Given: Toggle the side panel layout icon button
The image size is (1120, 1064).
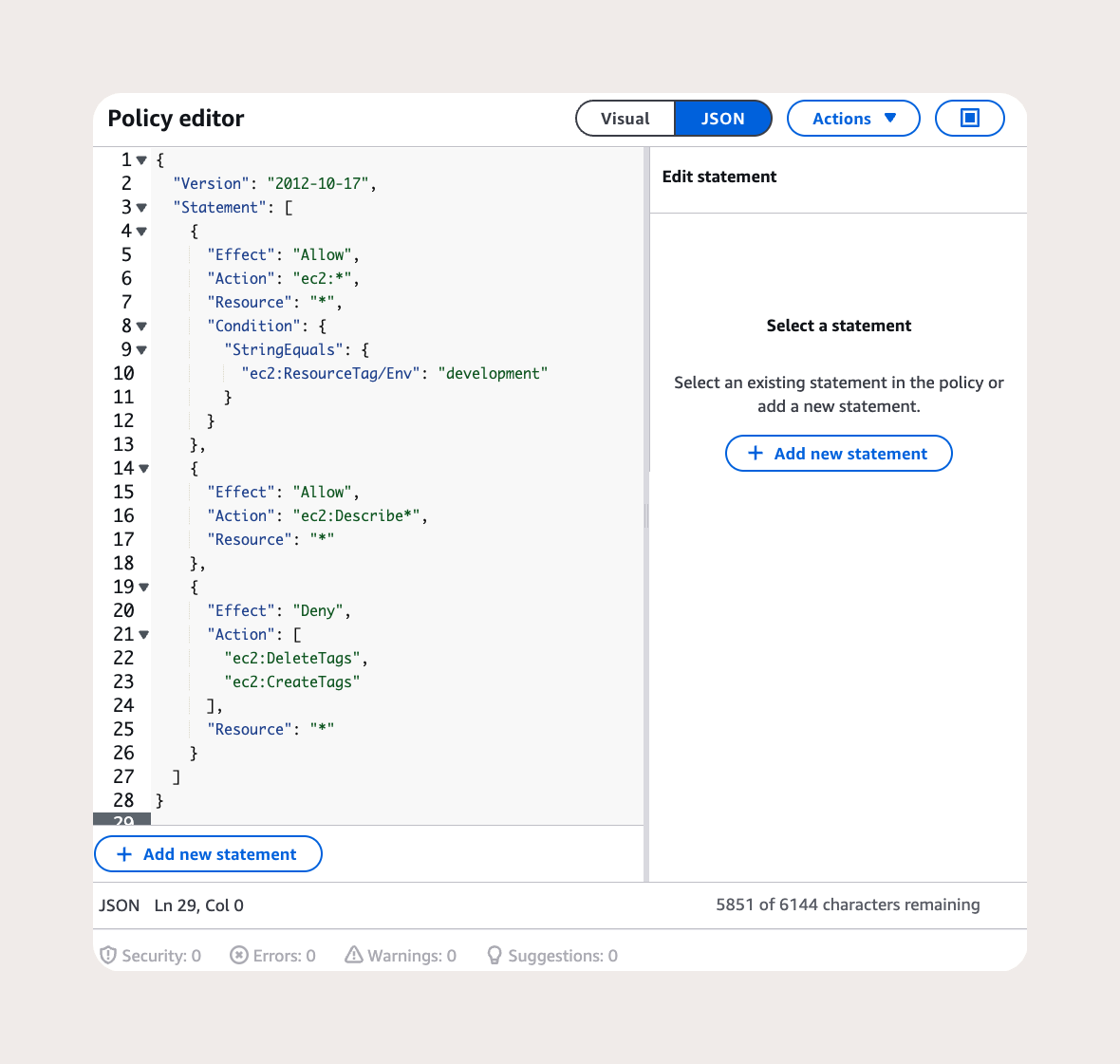Looking at the screenshot, I should pyautogui.click(x=969, y=119).
